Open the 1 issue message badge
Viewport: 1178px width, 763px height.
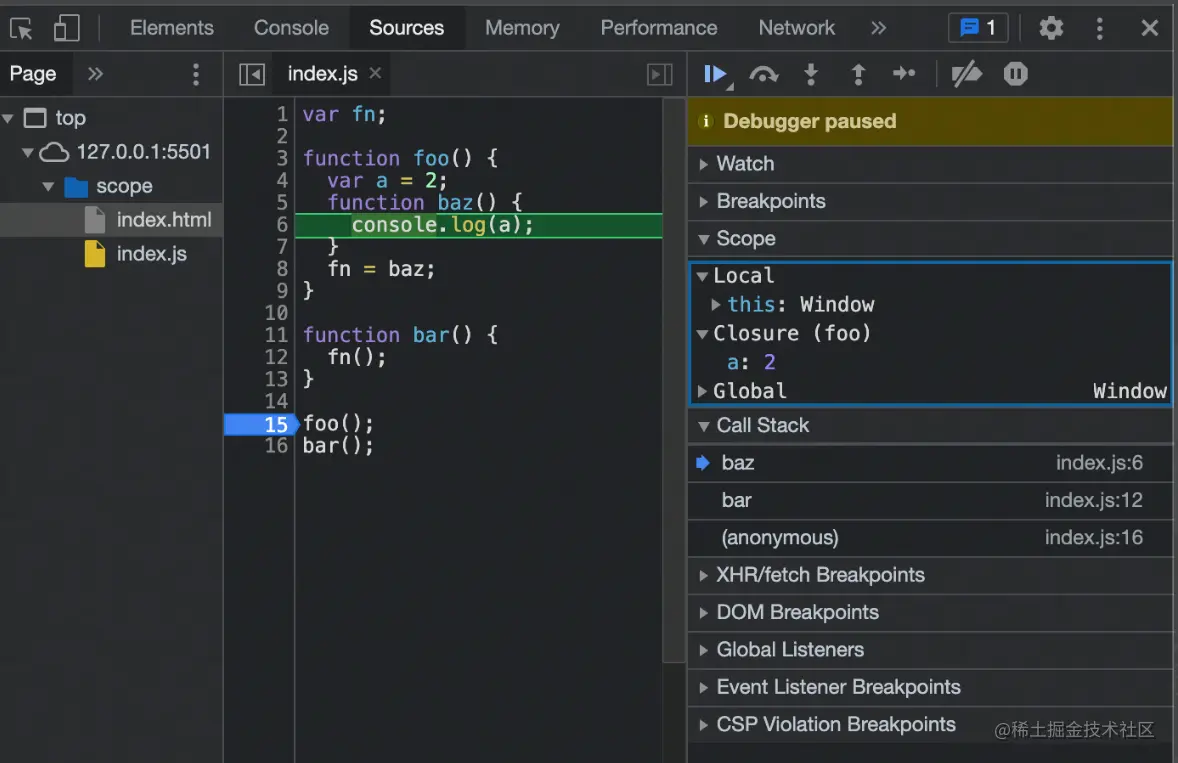coord(977,29)
